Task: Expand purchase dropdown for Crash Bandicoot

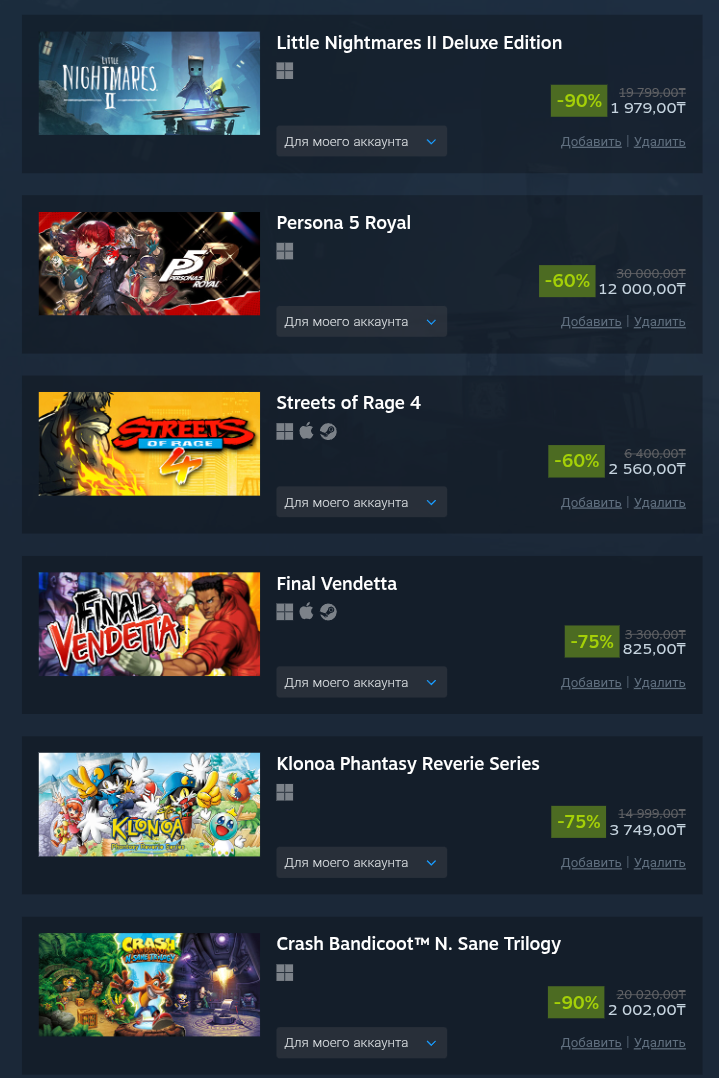Action: (x=362, y=1043)
